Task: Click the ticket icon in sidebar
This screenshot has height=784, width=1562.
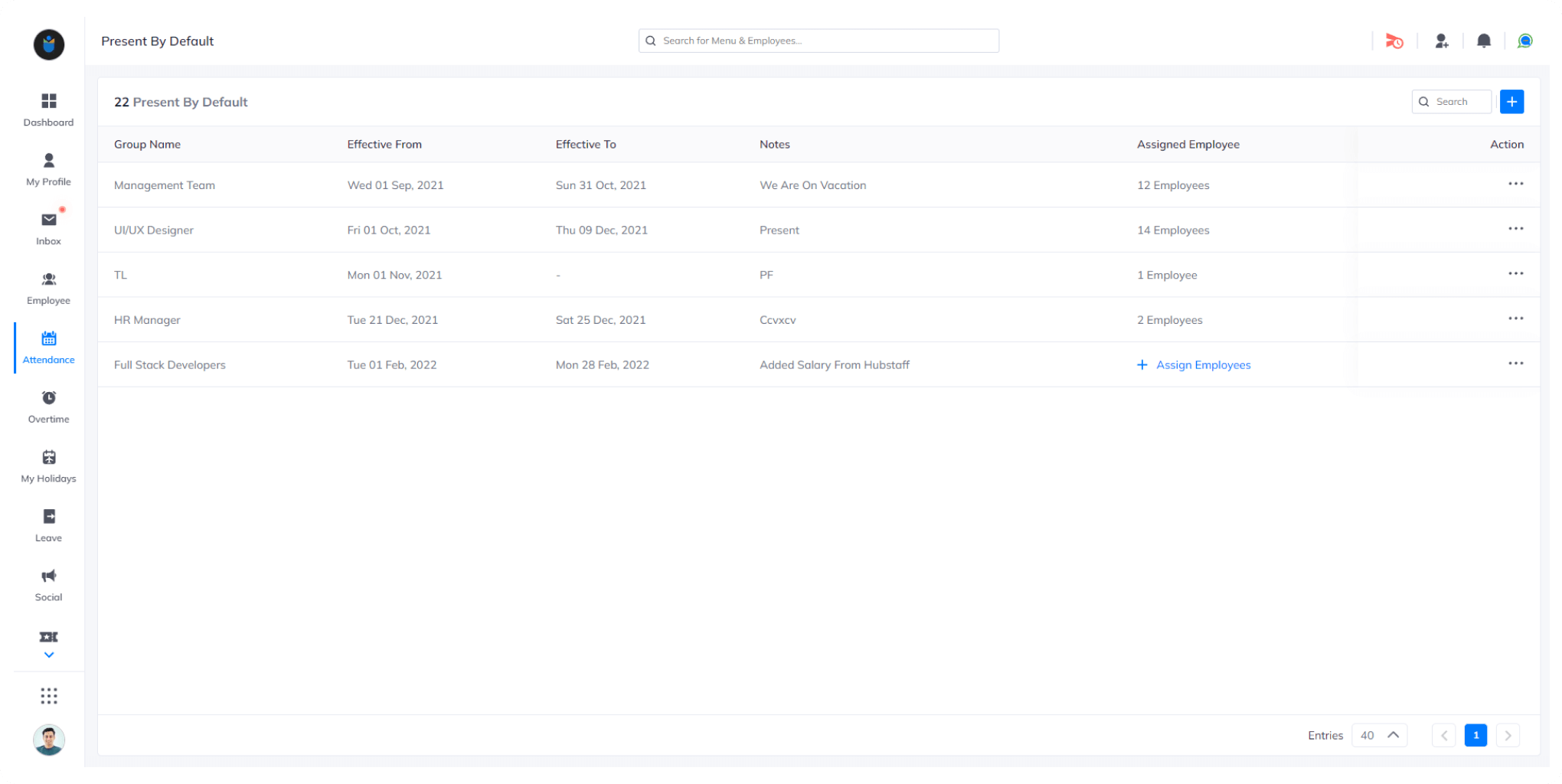Action: pyautogui.click(x=48, y=637)
